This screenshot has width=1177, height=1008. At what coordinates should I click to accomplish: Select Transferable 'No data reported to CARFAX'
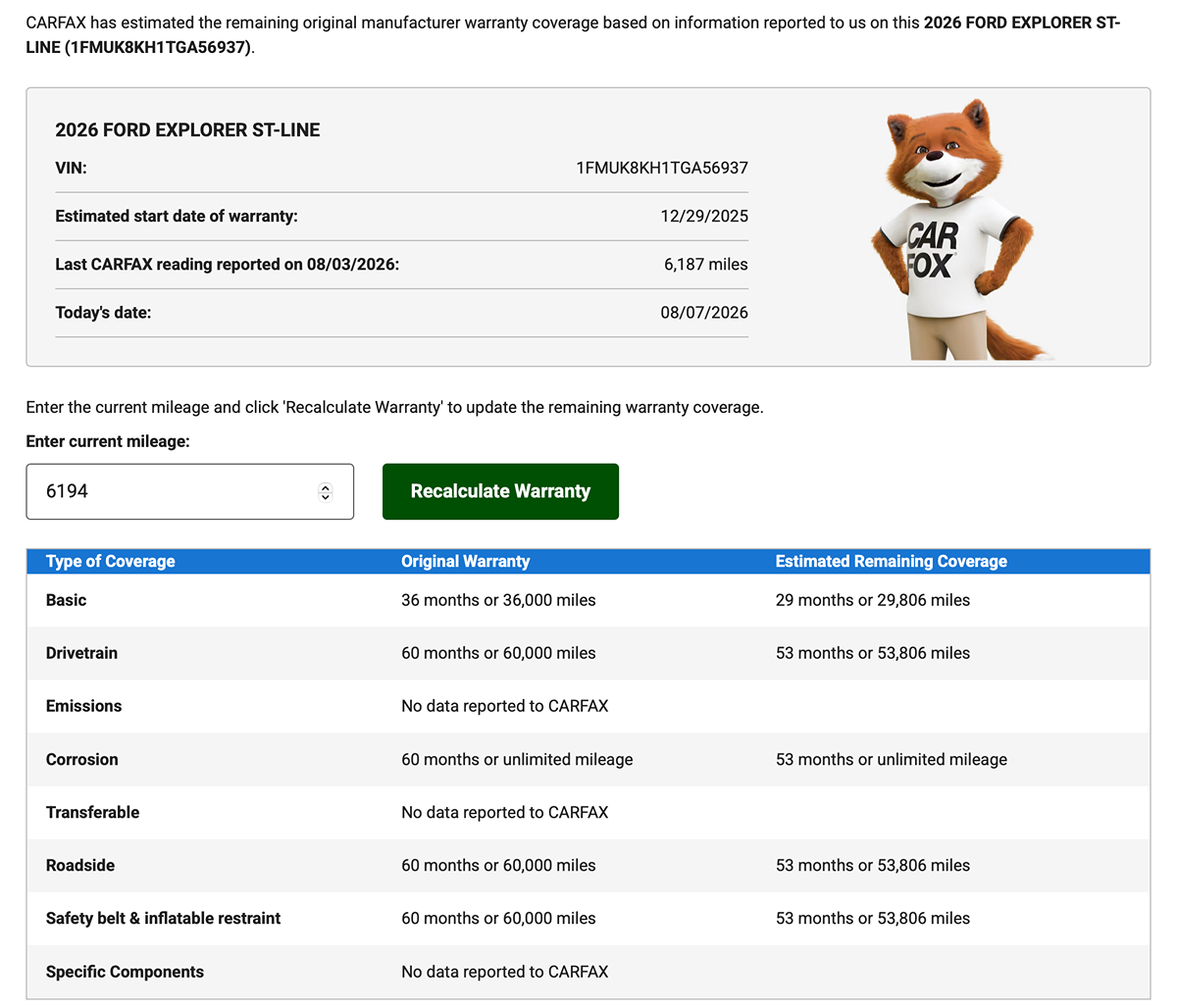pyautogui.click(x=505, y=812)
